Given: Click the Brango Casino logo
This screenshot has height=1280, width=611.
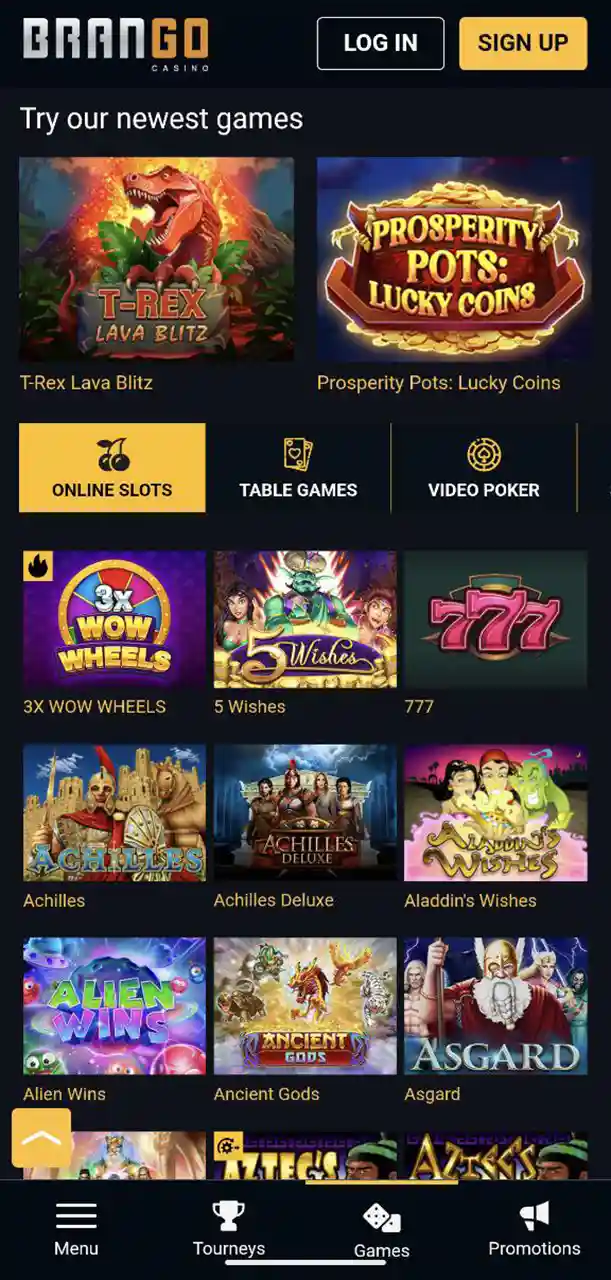Looking at the screenshot, I should (116, 42).
